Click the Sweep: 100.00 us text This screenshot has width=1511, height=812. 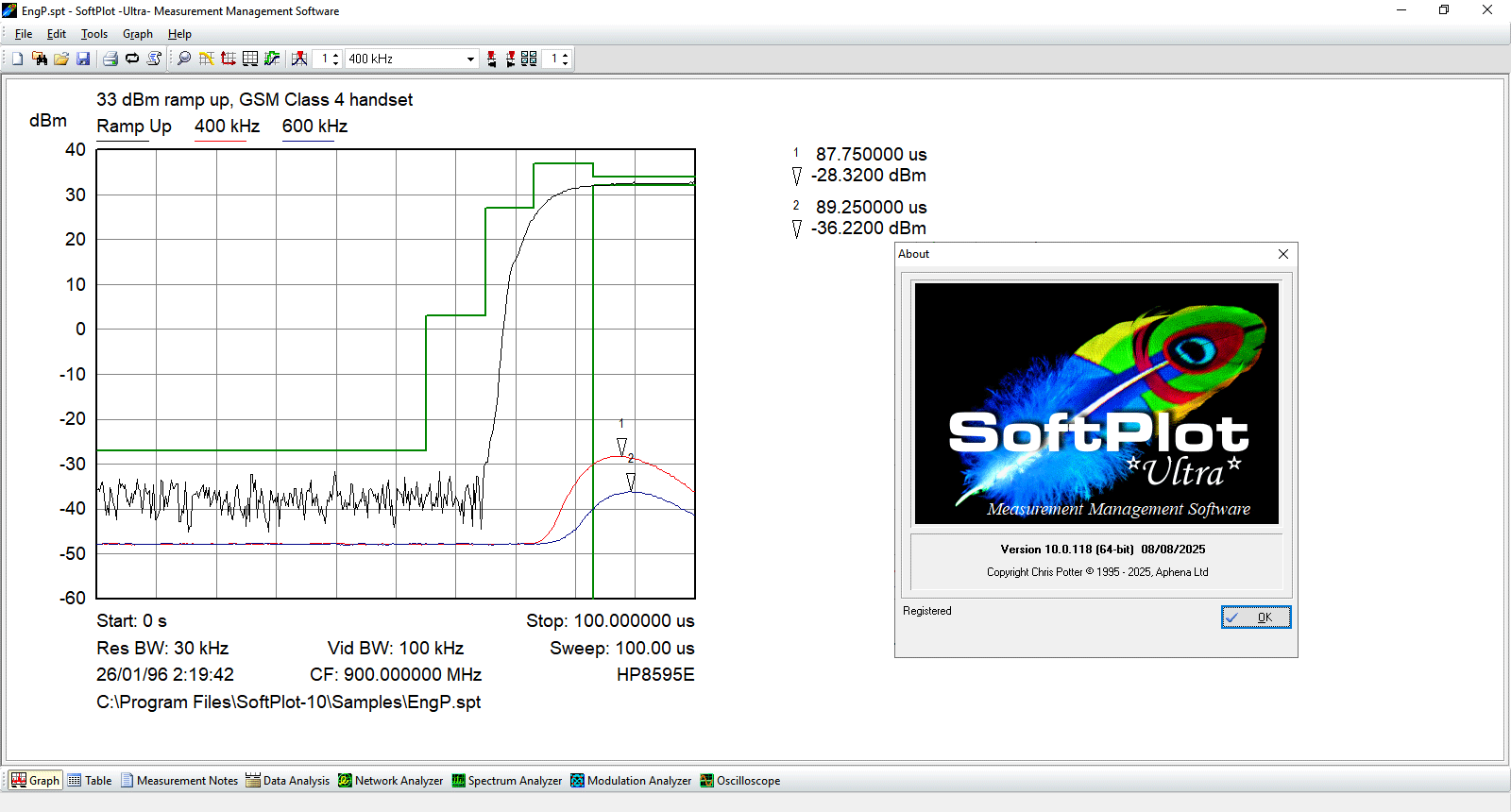pyautogui.click(x=622, y=649)
